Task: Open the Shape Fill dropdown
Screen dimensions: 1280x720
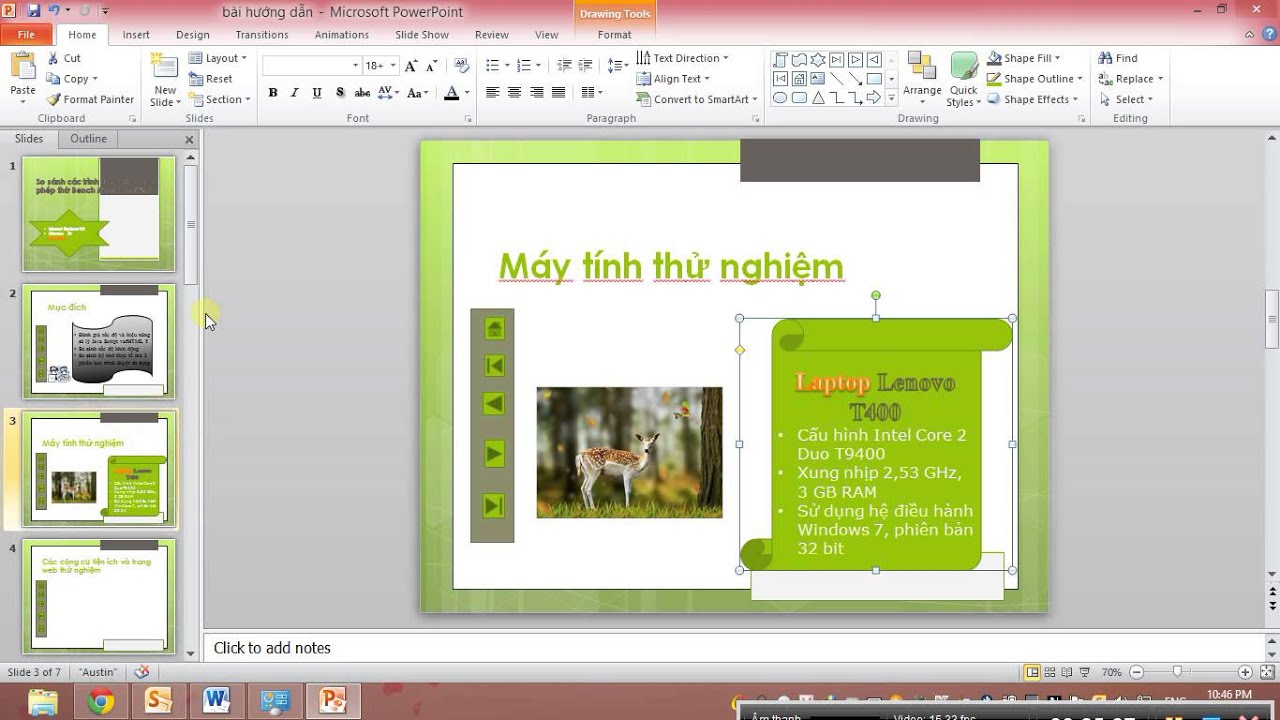Action: coord(1024,58)
